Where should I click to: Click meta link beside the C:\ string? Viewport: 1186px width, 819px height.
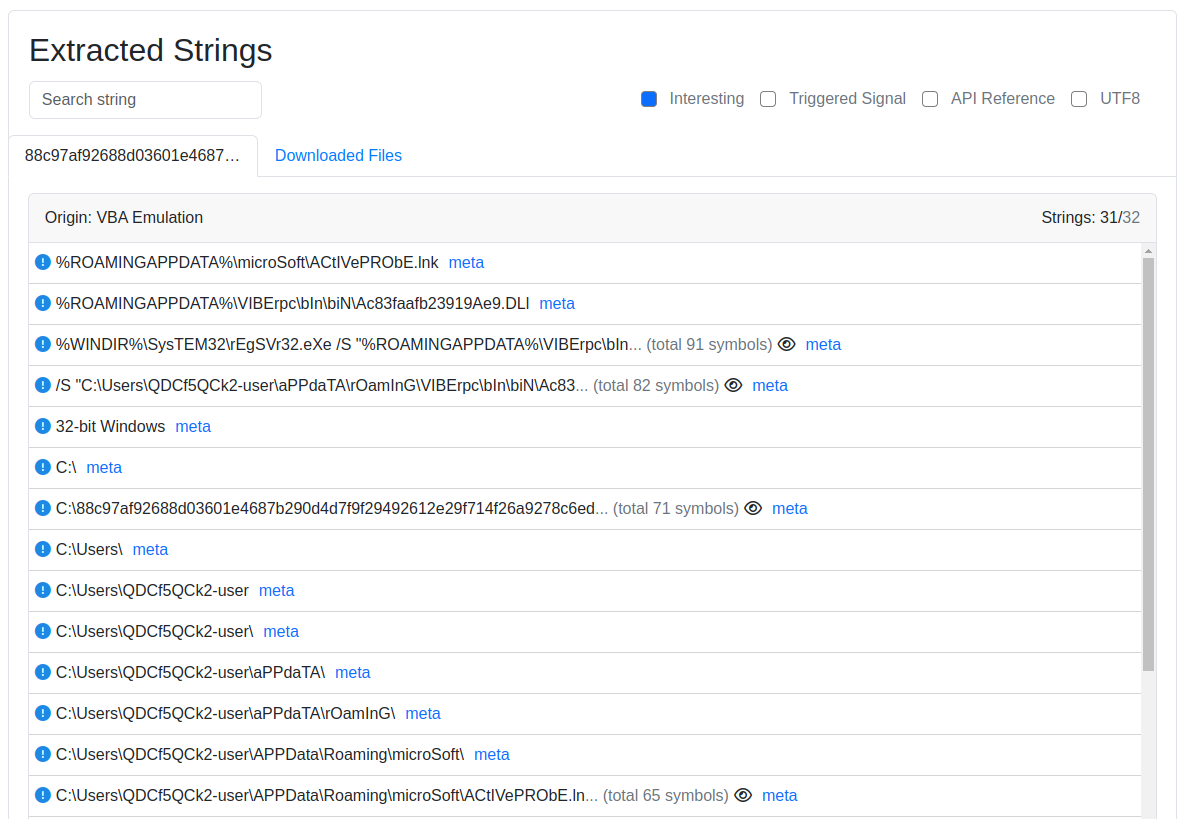(x=104, y=467)
